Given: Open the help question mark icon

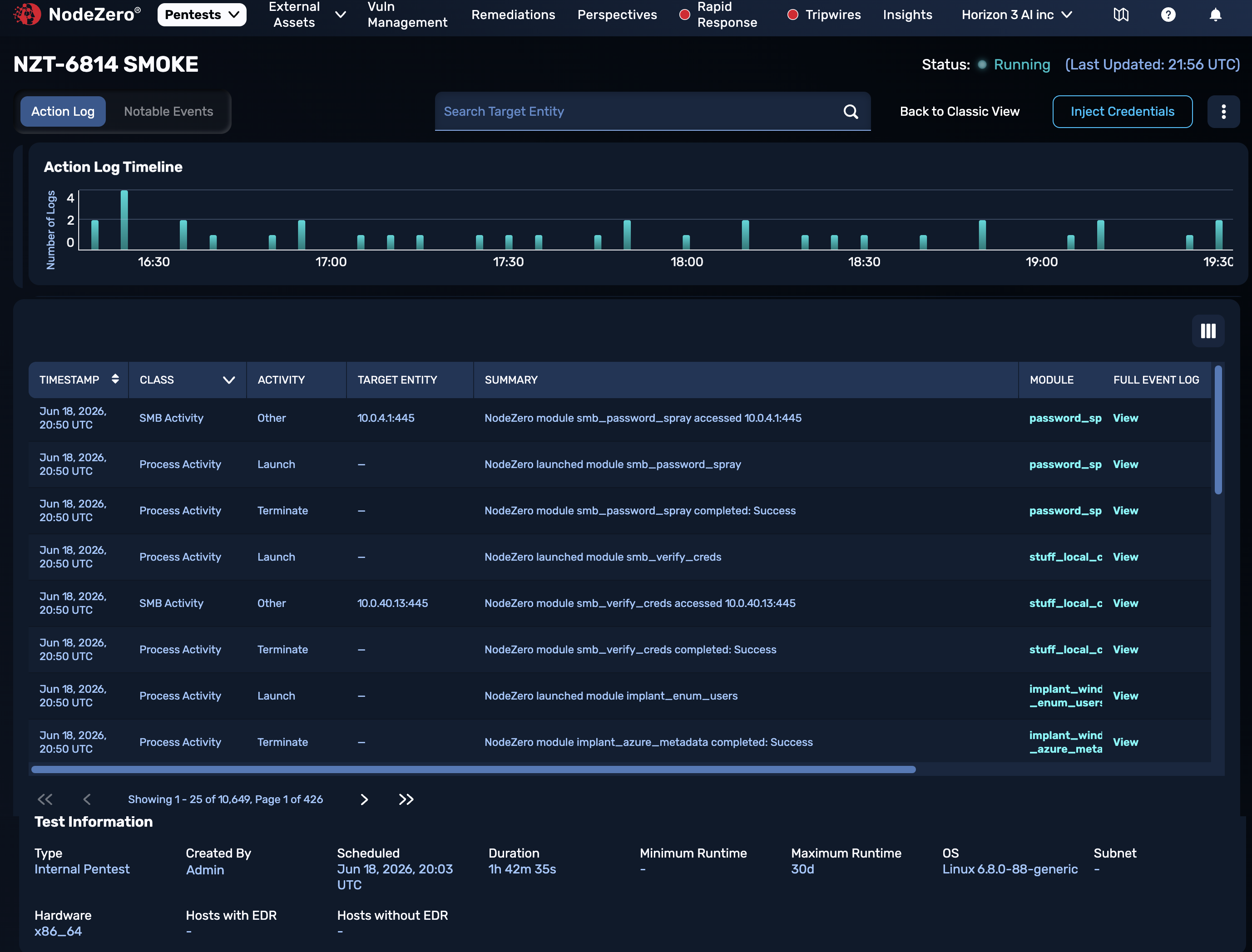Looking at the screenshot, I should tap(1168, 15).
